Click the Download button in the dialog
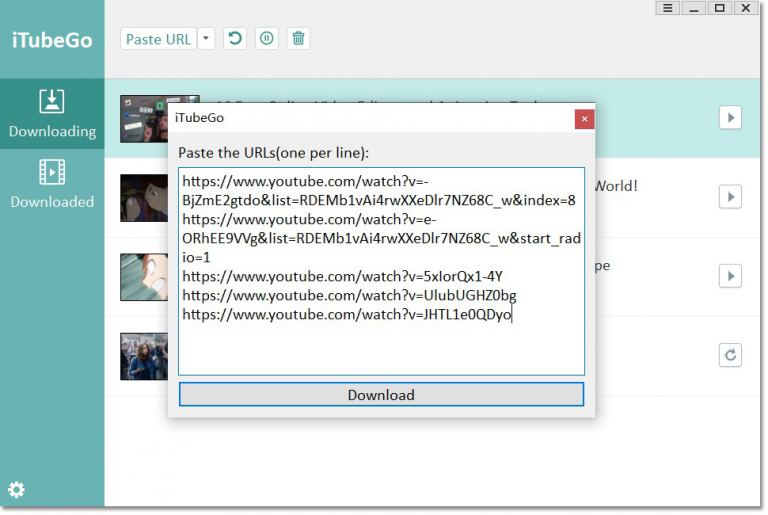 point(381,394)
